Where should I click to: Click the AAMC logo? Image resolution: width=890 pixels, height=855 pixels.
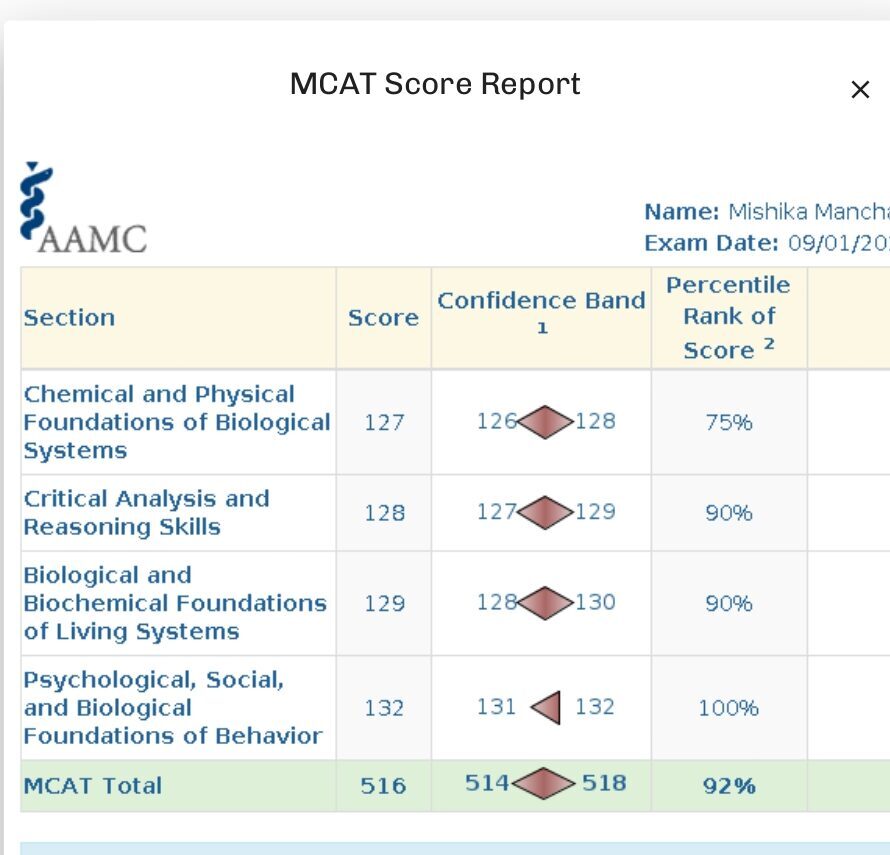click(x=83, y=208)
